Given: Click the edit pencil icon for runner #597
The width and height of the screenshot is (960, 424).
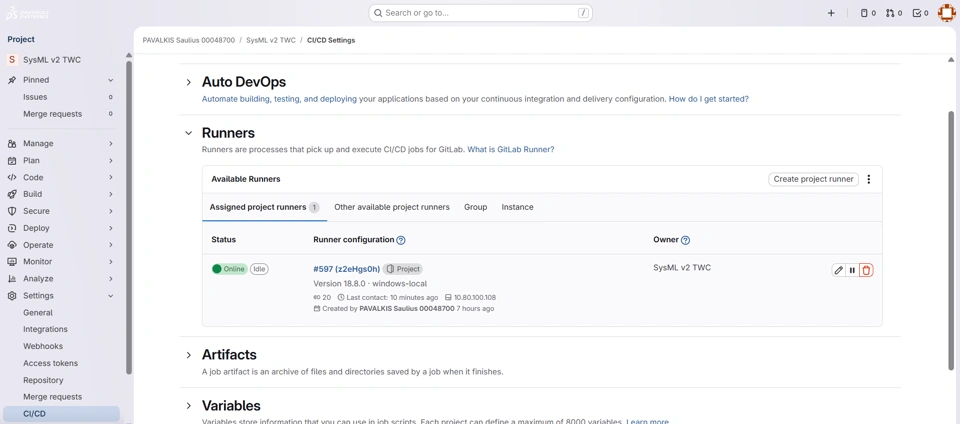Looking at the screenshot, I should [x=839, y=270].
